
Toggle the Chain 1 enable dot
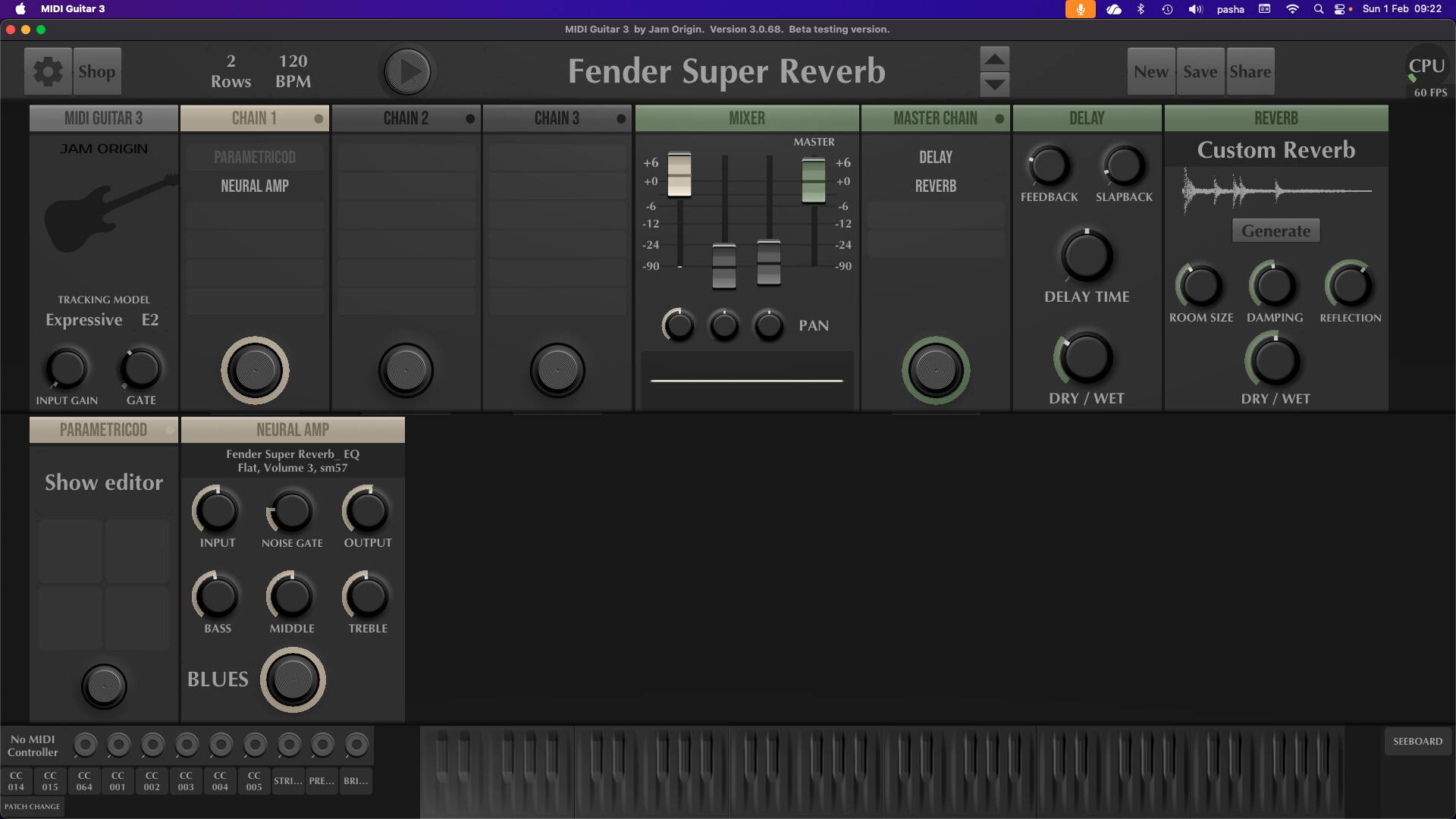pyautogui.click(x=318, y=119)
